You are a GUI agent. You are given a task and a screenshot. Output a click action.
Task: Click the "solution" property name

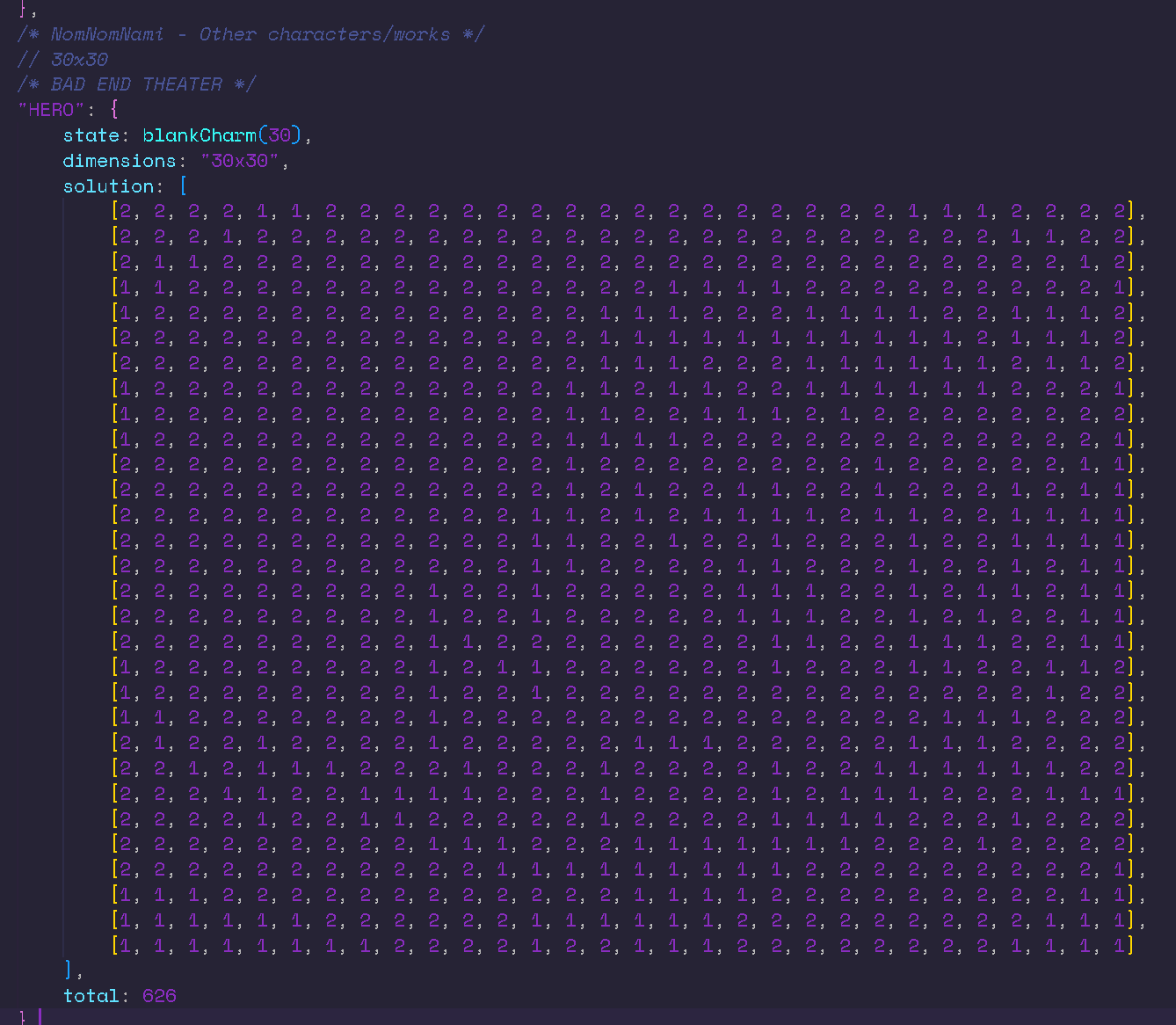(x=108, y=186)
